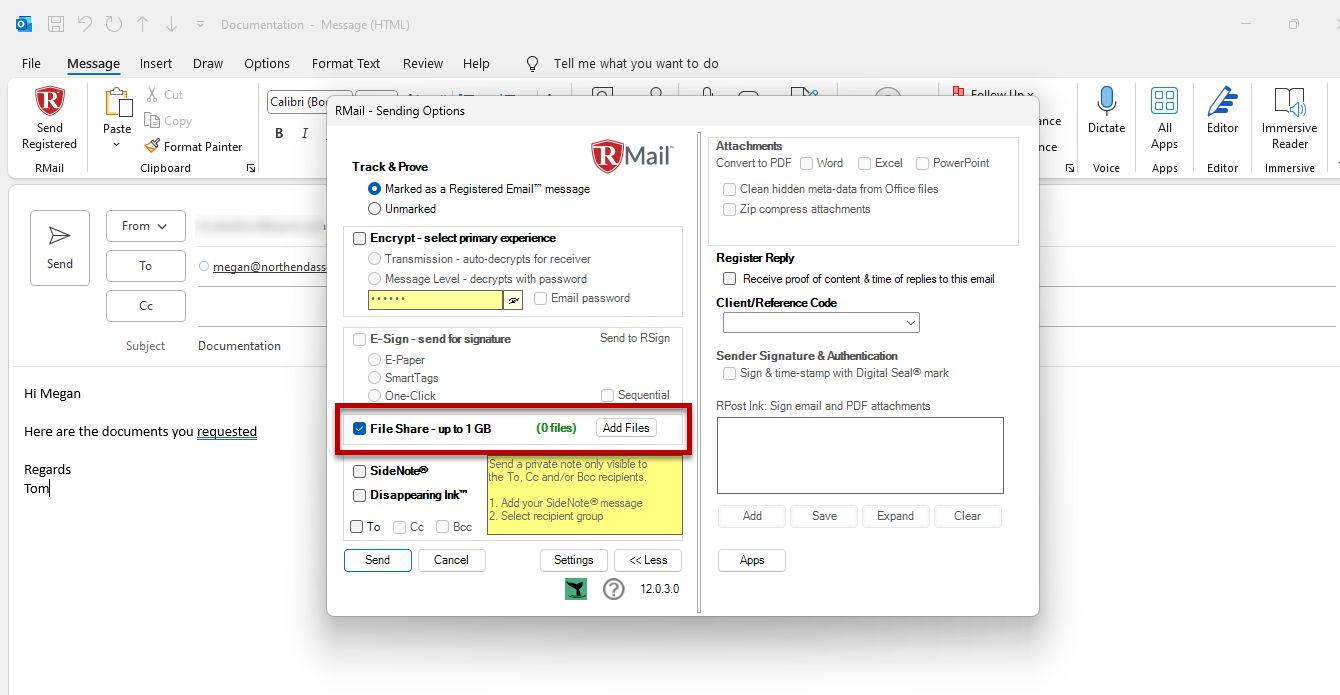Reveal password with the eye icon
The image size is (1340, 695).
pos(514,299)
